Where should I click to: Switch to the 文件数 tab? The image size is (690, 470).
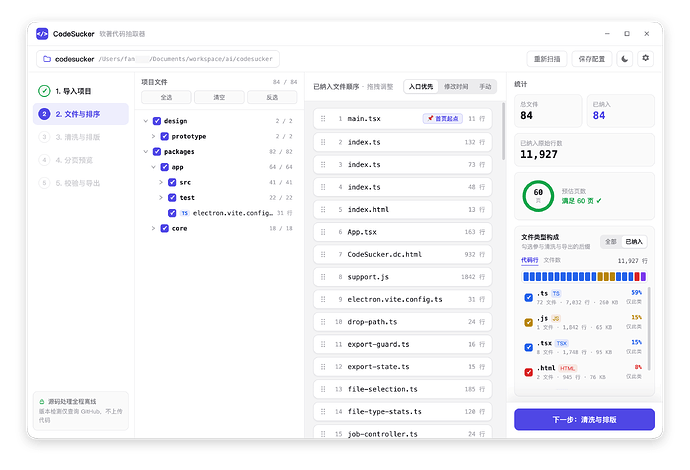click(552, 260)
